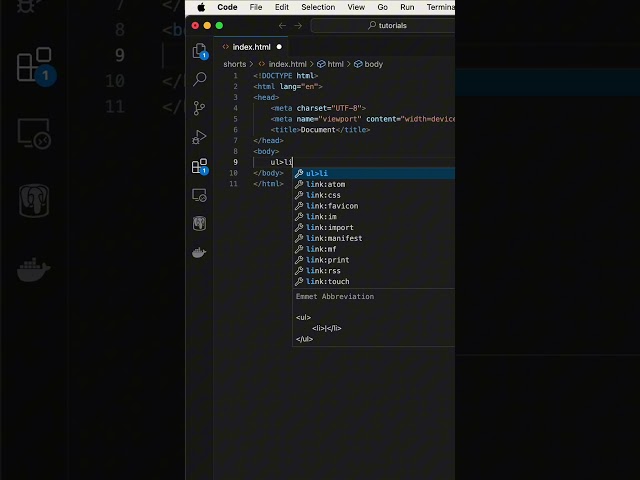Open the Apple menu
This screenshot has width=640, height=480.
click(x=201, y=7)
